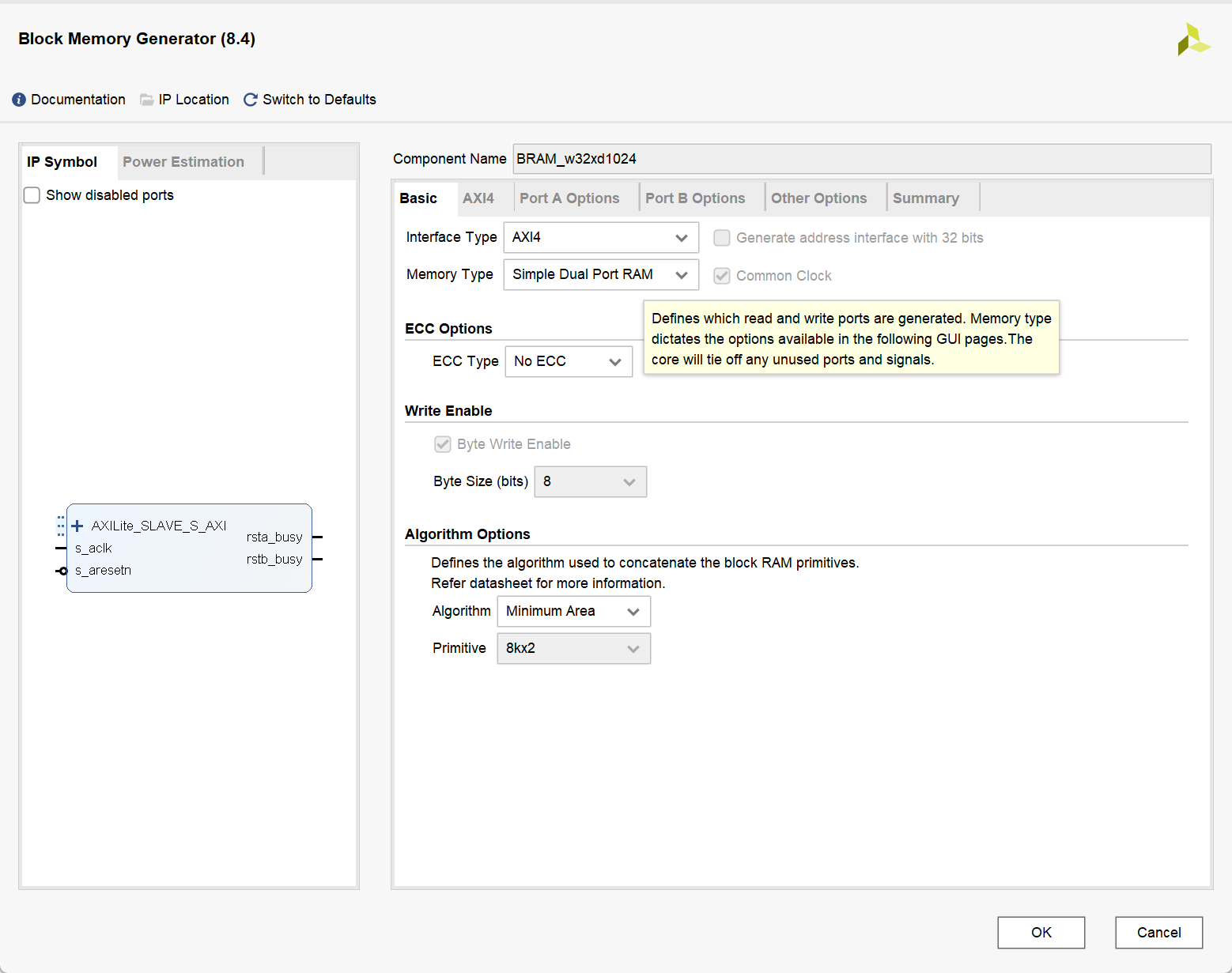1232x973 pixels.
Task: Open the Interface Type dropdown
Action: tap(601, 237)
